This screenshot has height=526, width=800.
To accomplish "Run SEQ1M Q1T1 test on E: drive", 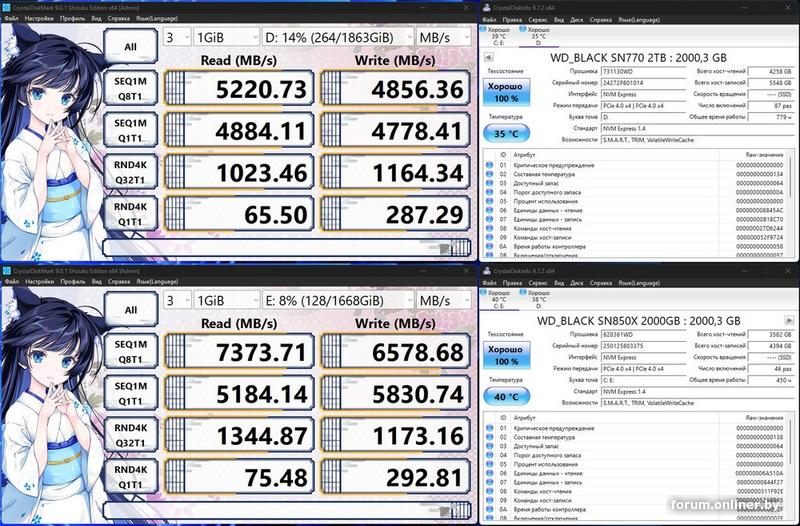I will tap(131, 393).
